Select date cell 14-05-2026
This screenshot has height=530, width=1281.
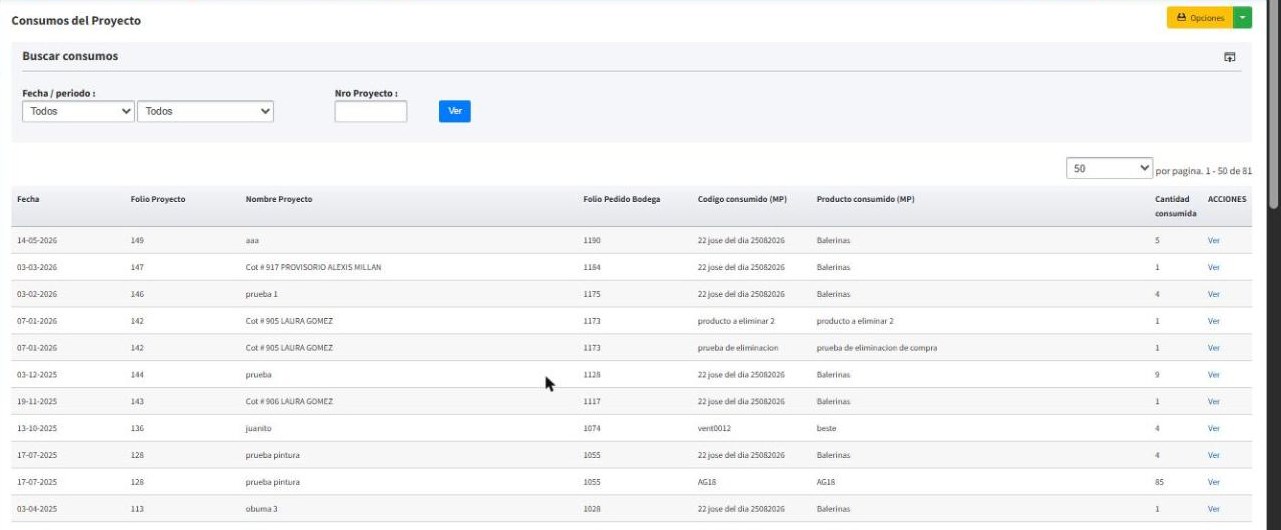37,241
